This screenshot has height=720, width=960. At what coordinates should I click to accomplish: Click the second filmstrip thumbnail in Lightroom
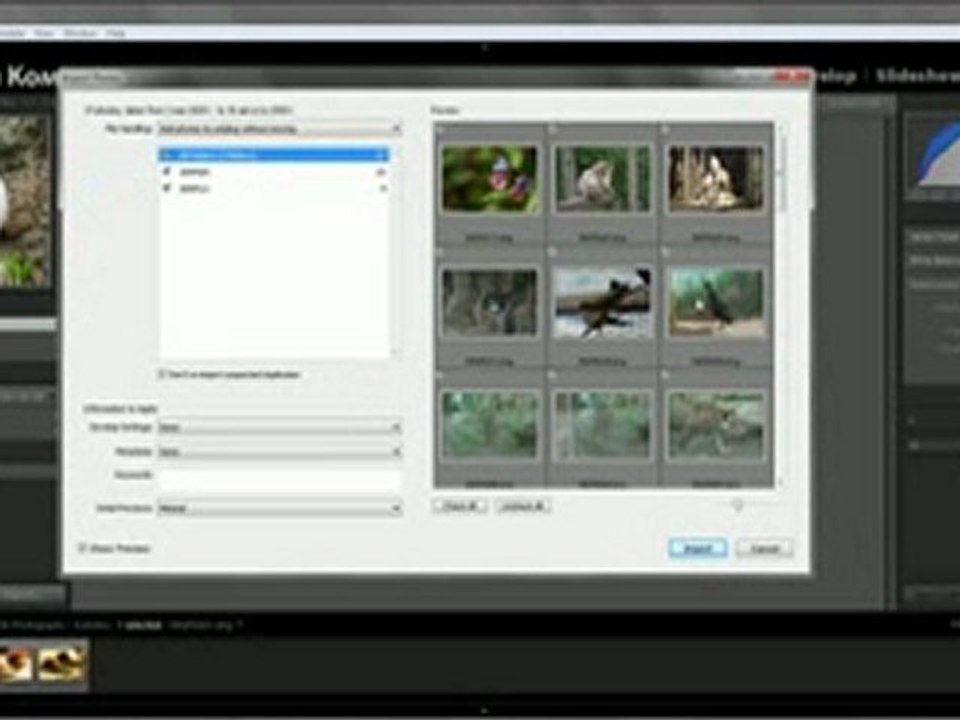60,663
